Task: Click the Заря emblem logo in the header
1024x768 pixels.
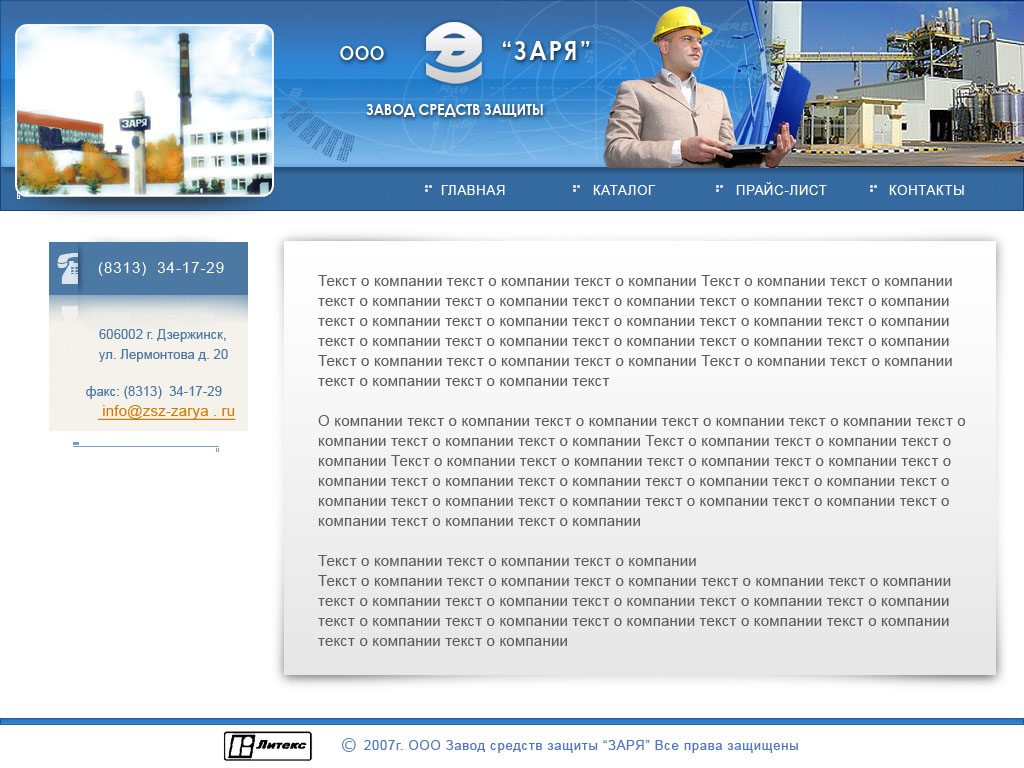Action: coord(453,53)
